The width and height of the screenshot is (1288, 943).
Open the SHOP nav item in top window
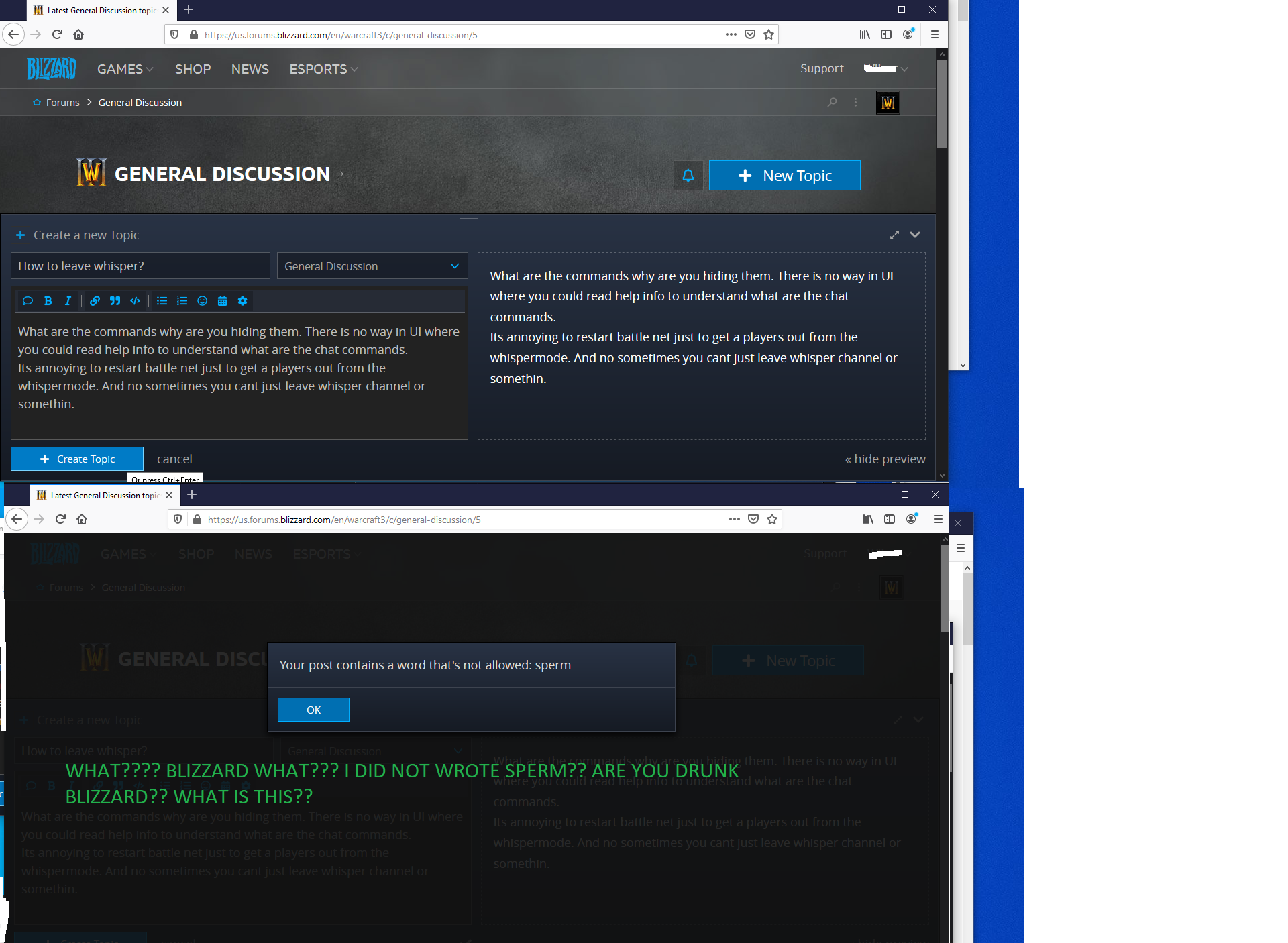(x=193, y=69)
